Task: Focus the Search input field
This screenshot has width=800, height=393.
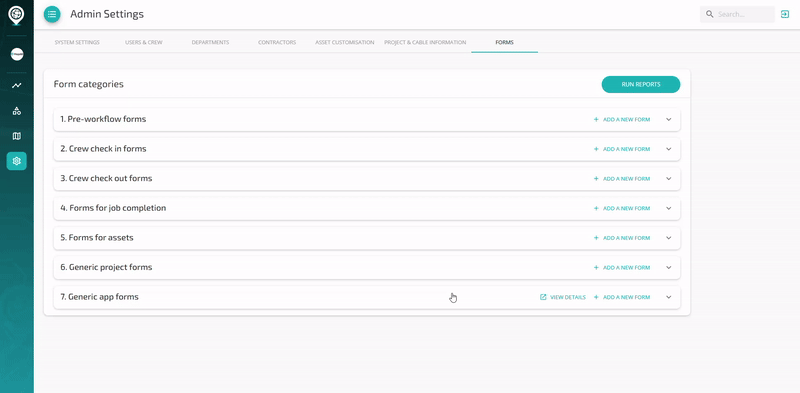Action: [737, 14]
